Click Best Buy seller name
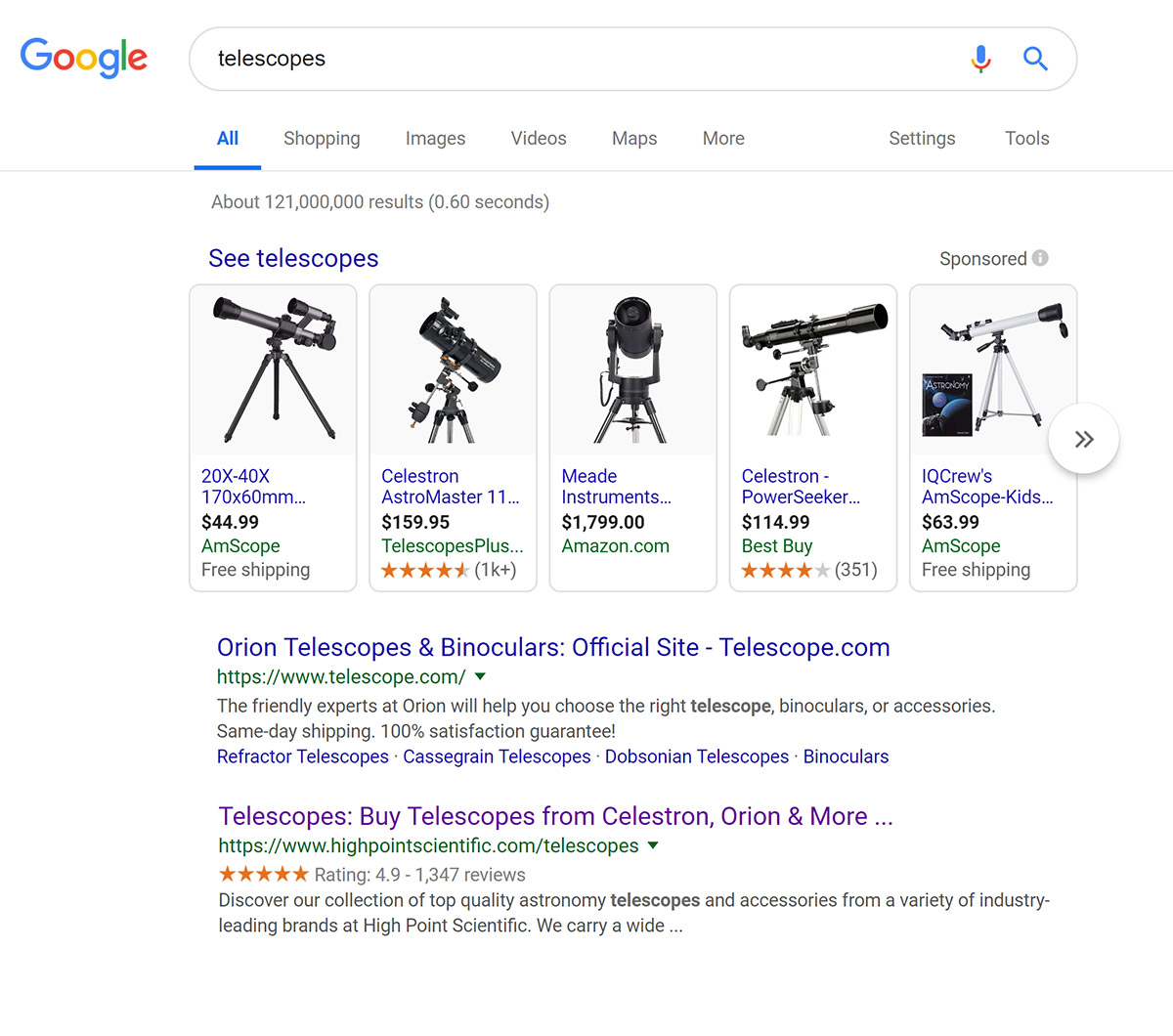This screenshot has height=1036, width=1173. [x=777, y=546]
